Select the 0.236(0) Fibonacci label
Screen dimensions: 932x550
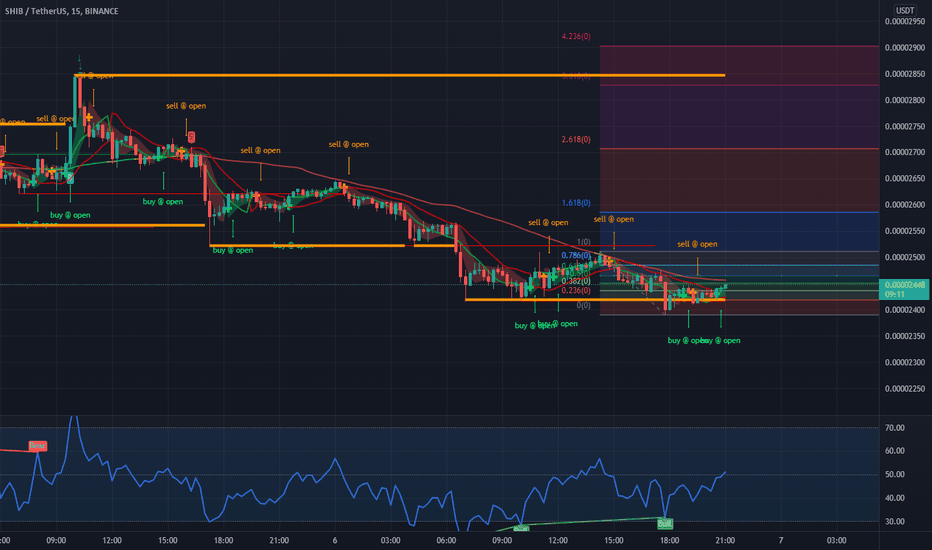576,290
